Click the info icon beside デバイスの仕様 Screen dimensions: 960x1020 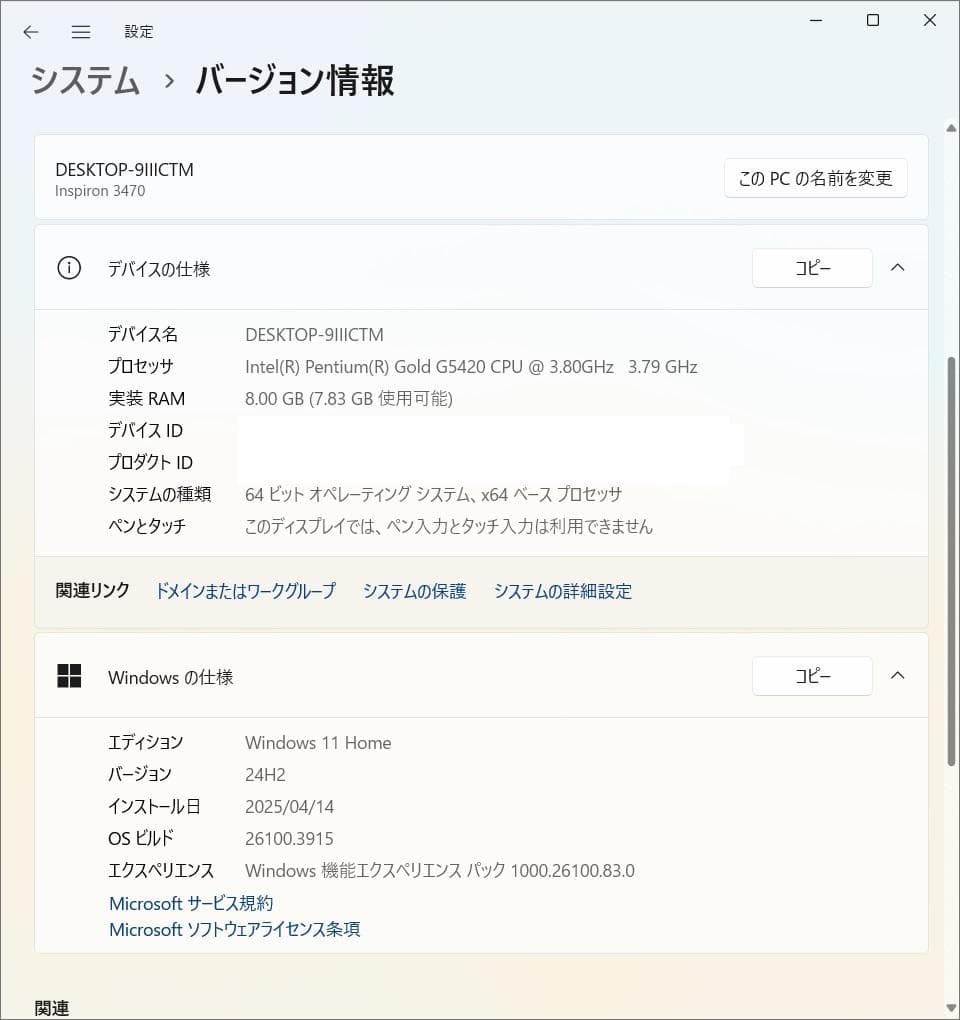[x=68, y=268]
